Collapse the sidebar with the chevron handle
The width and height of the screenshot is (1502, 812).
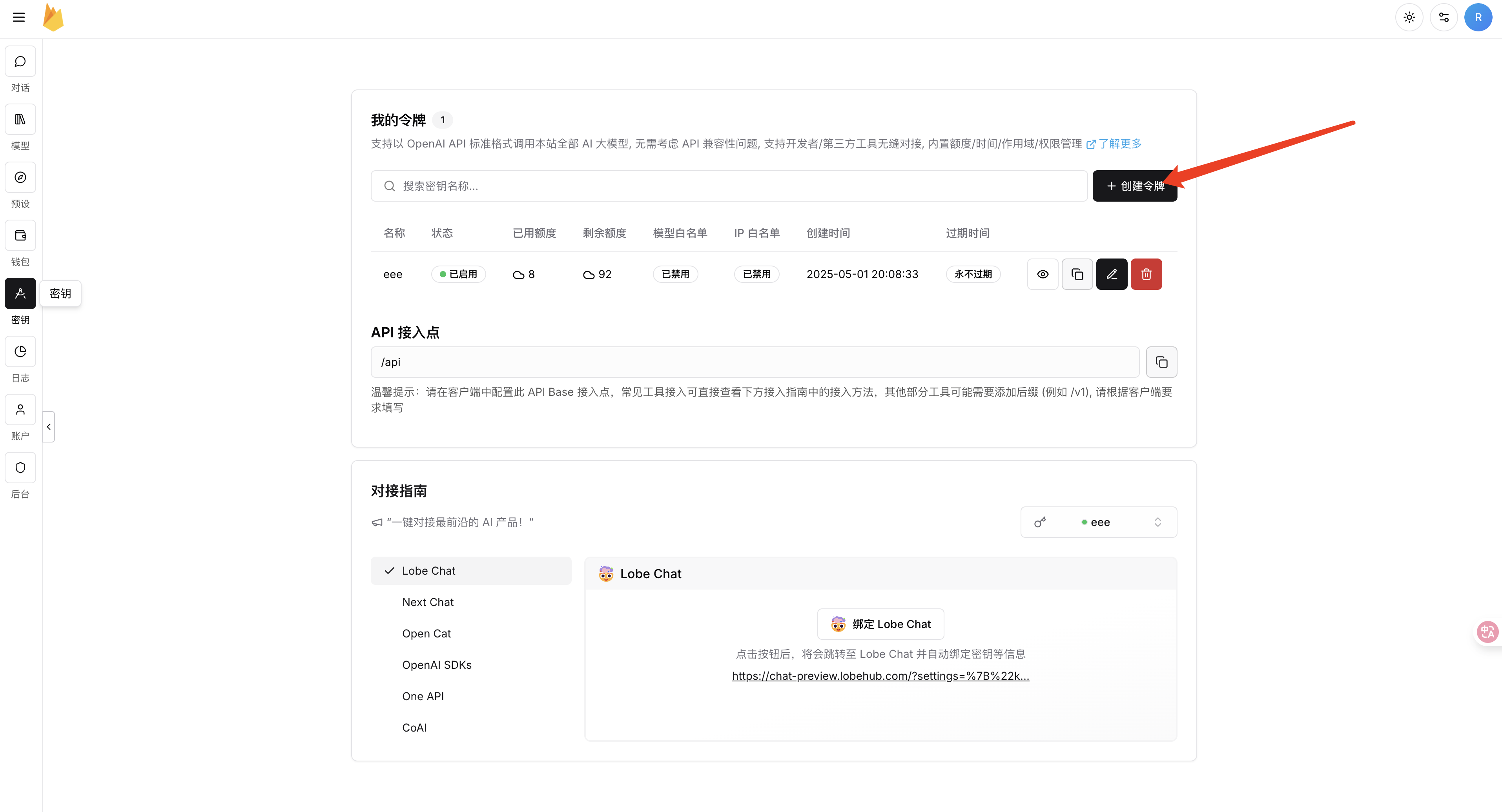49,427
